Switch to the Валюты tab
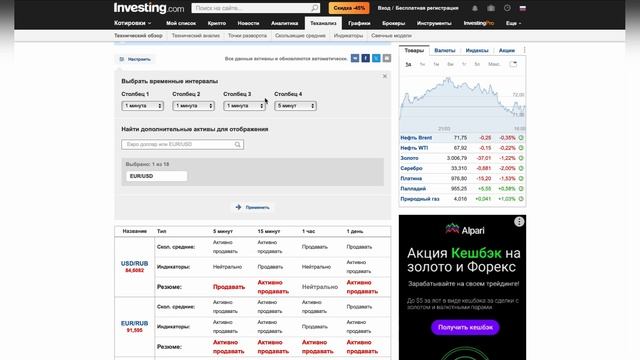Viewport: 640px width, 360px height. [444, 50]
